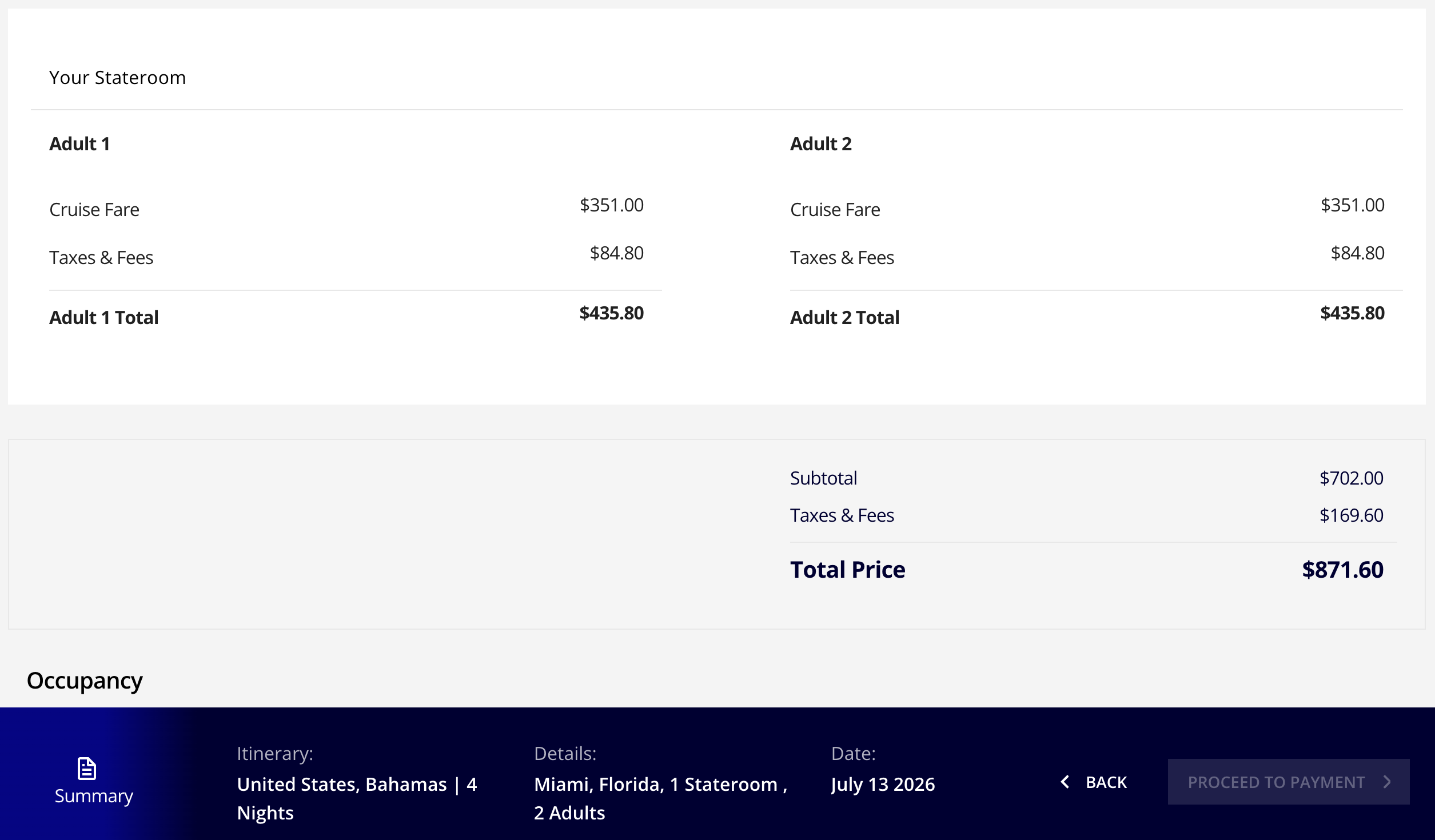Click the Subtotal value $702.00
This screenshot has width=1435, height=840.
point(1351,478)
